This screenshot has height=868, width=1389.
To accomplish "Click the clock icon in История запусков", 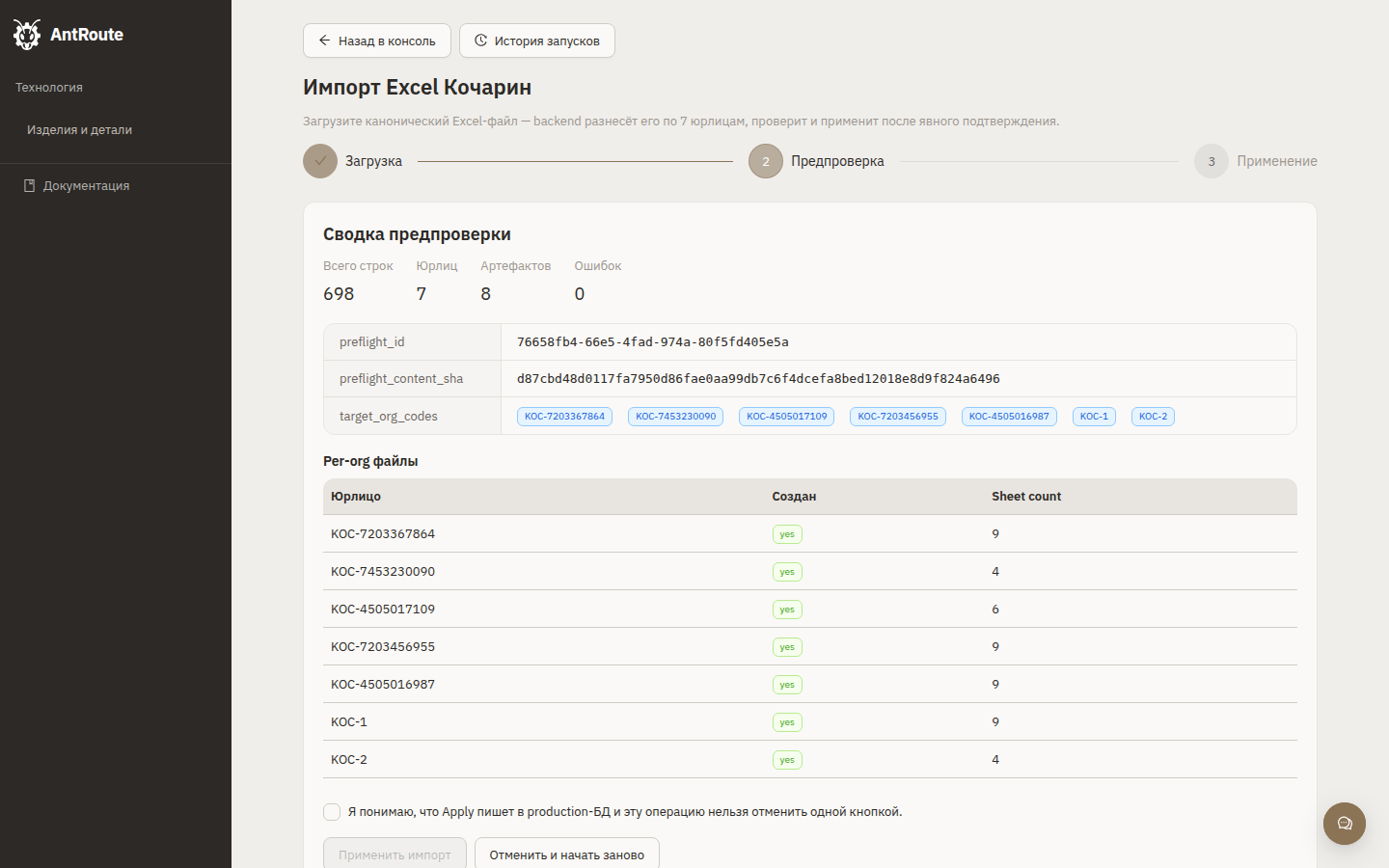I will [x=480, y=41].
